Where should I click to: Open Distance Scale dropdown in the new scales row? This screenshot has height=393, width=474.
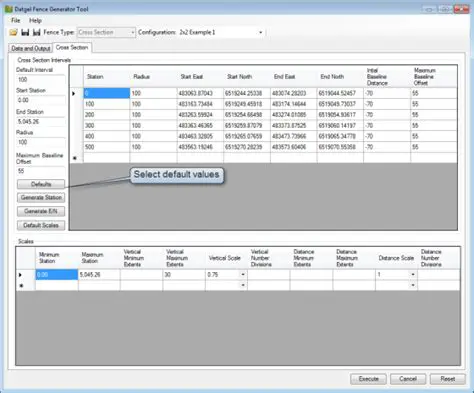(413, 285)
